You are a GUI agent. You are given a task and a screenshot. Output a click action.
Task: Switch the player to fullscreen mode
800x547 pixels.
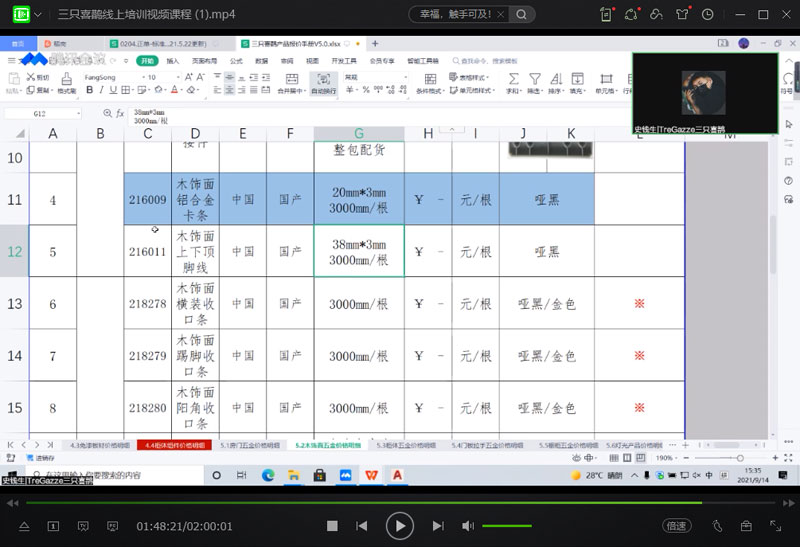pos(776,526)
